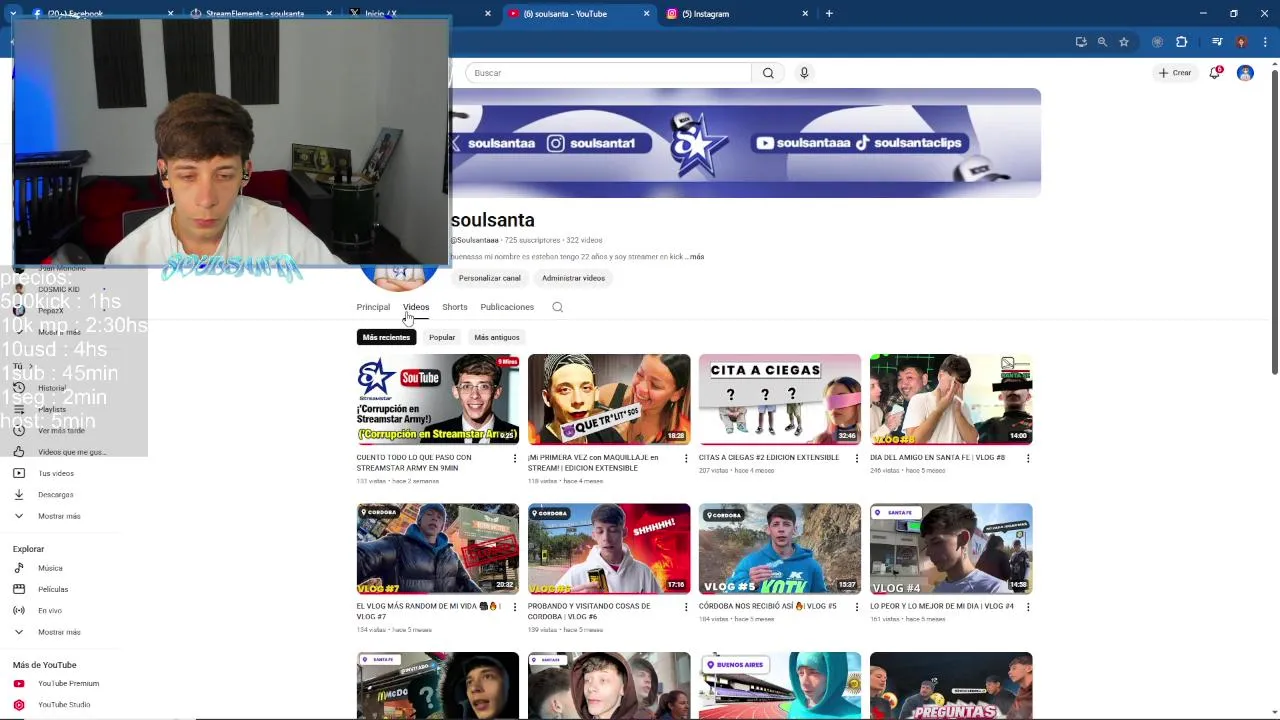Select the Más antiguos filter chip
Image resolution: width=1280 pixels, height=720 pixels.
(x=497, y=338)
